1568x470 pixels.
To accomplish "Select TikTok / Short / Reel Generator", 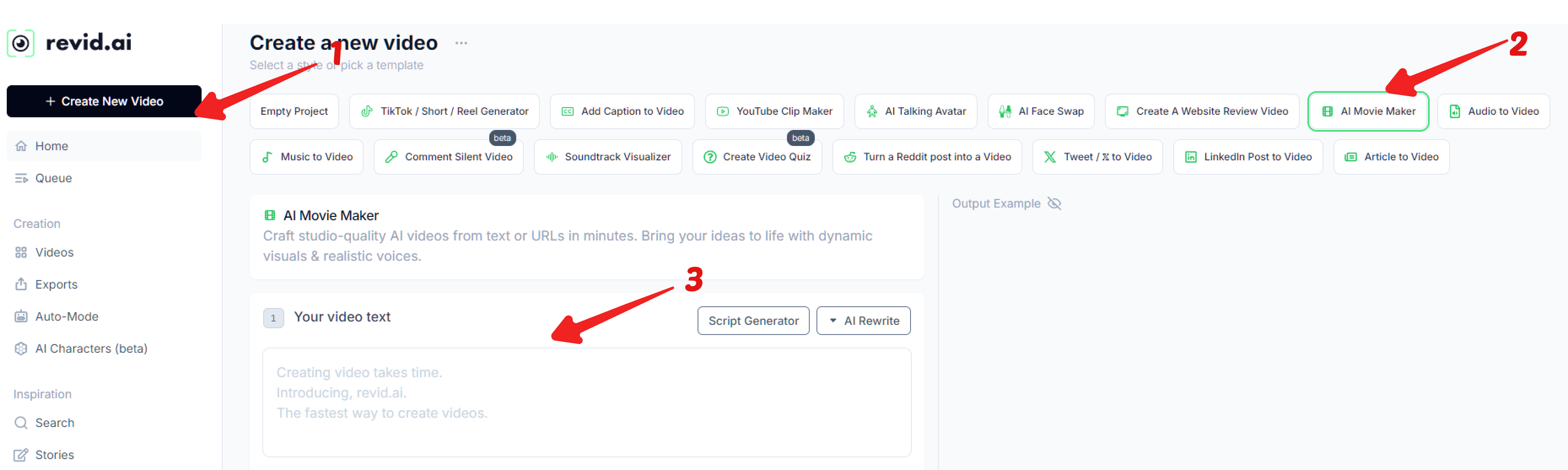I will coord(445,111).
